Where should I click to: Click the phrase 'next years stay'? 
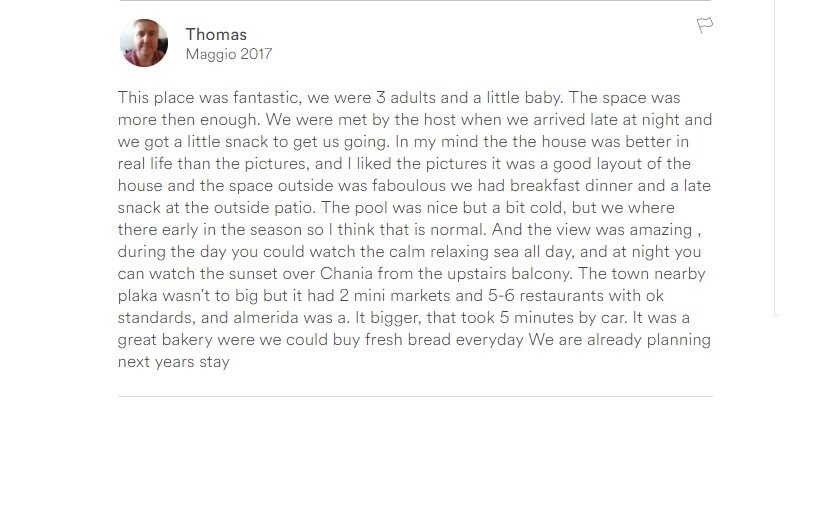point(174,362)
